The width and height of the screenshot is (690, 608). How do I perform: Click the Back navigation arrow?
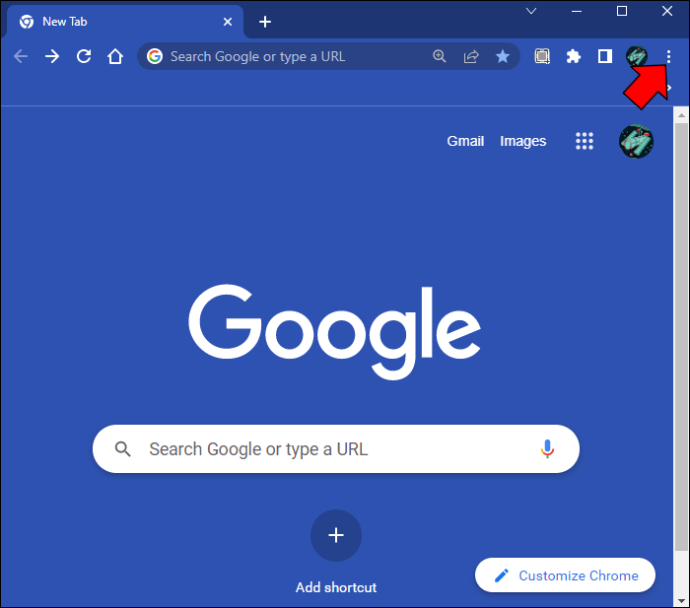(x=21, y=56)
